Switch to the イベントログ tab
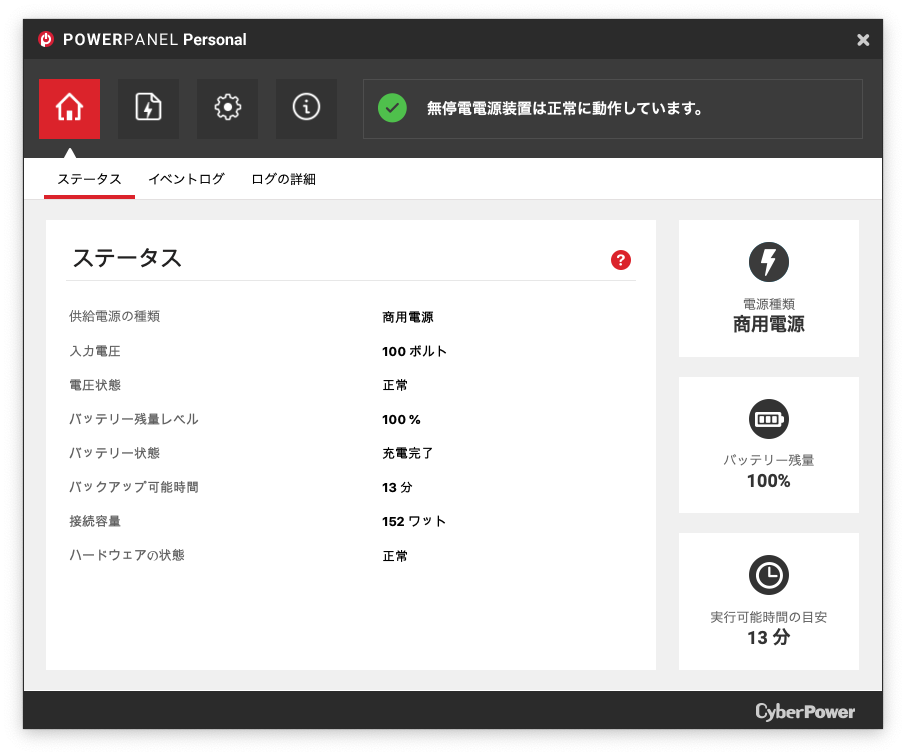 pyautogui.click(x=186, y=179)
